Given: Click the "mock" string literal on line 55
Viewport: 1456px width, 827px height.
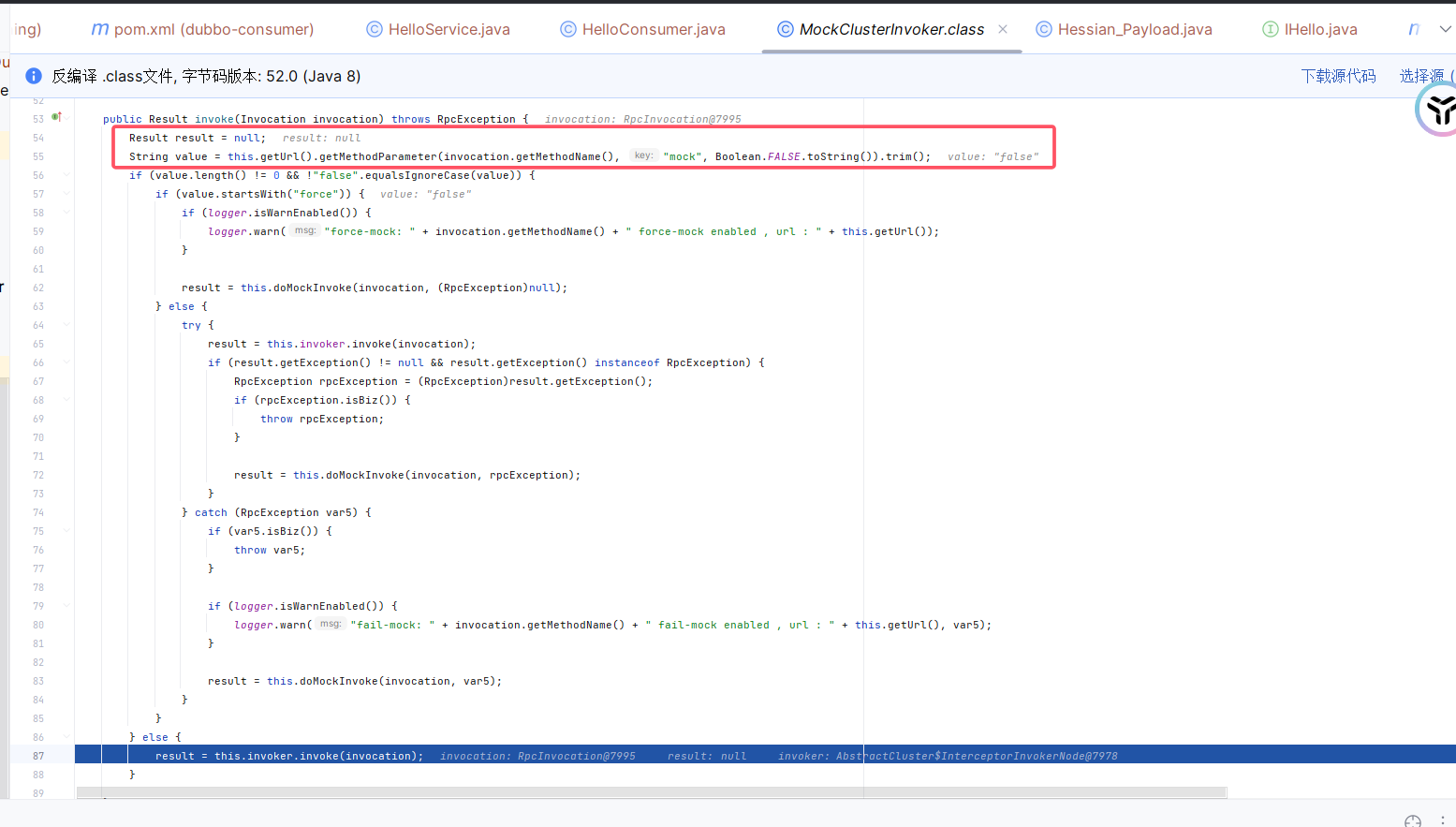Looking at the screenshot, I should [x=683, y=156].
